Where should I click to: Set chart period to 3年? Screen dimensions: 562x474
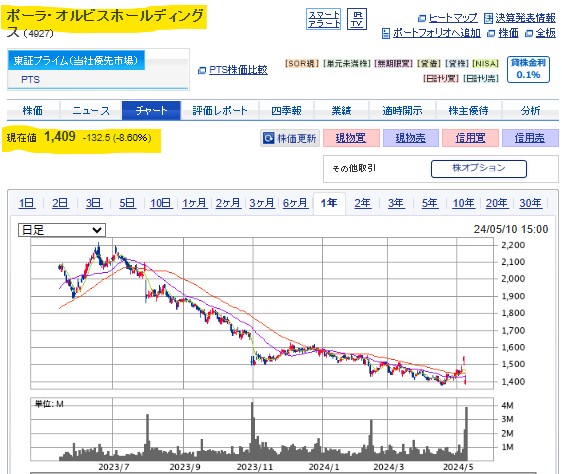396,203
